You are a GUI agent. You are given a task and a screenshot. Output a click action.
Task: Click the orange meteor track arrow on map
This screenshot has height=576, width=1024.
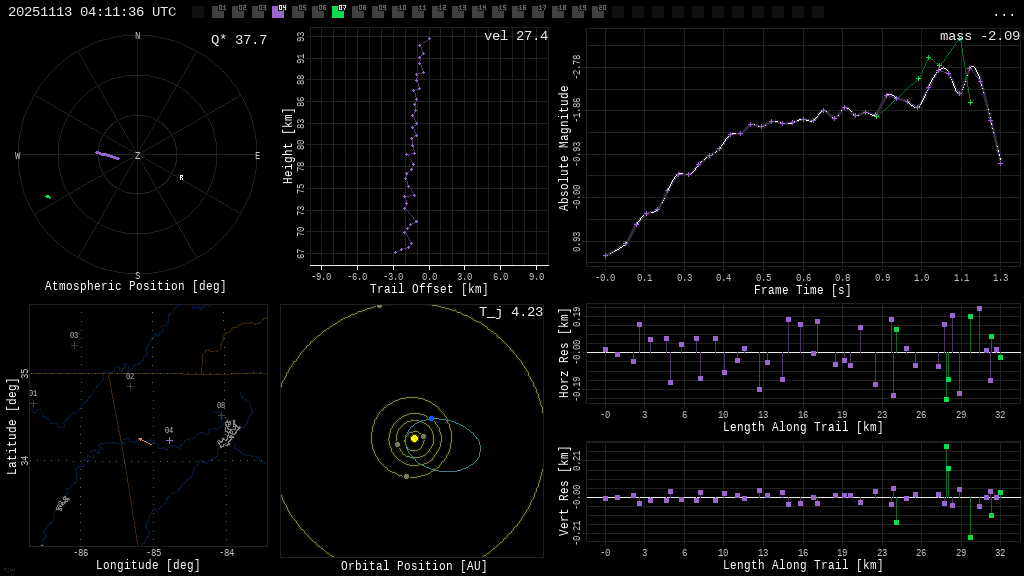click(x=146, y=441)
